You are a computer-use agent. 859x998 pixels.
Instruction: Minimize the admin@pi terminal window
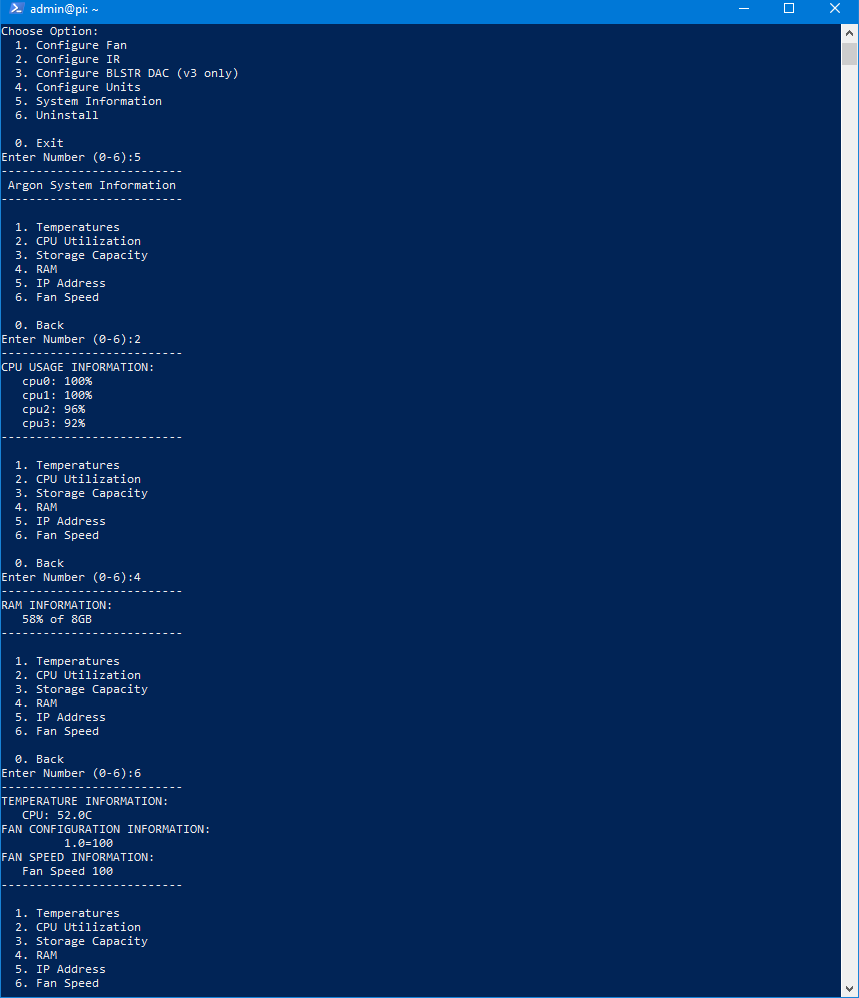[x=743, y=9]
